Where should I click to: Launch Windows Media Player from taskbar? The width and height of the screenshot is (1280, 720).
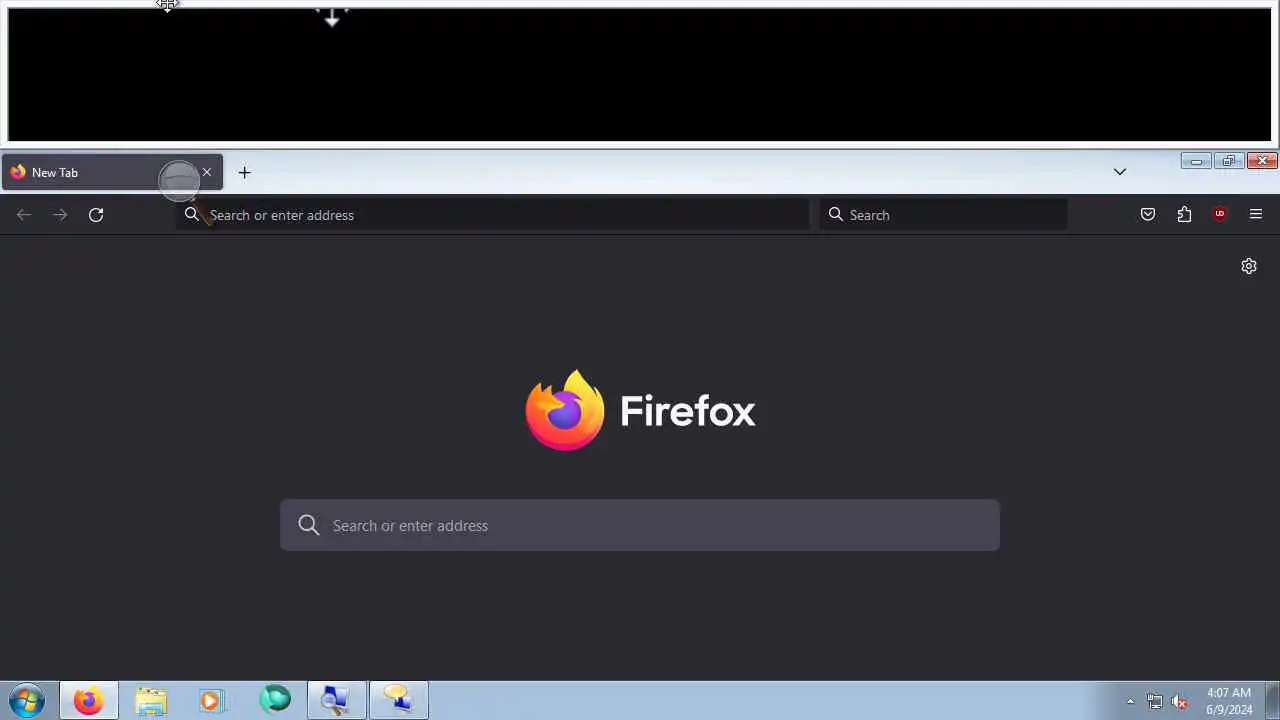click(212, 700)
